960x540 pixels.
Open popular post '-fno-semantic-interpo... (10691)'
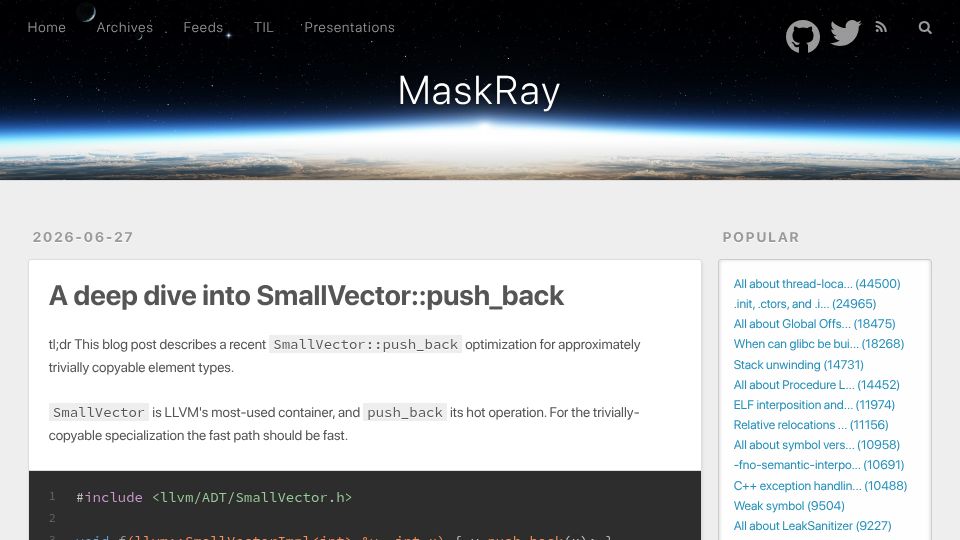(x=819, y=465)
